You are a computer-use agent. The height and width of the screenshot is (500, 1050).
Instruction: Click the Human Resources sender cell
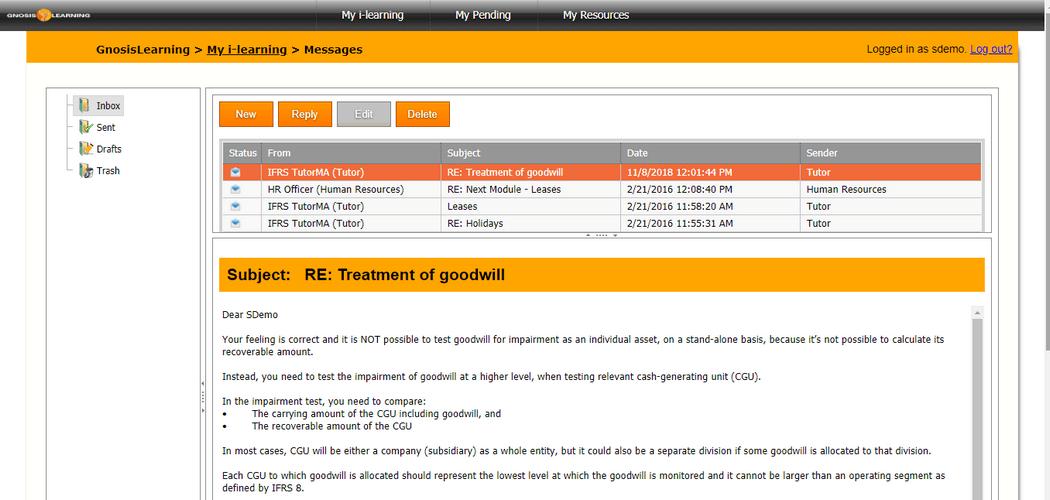(891, 189)
